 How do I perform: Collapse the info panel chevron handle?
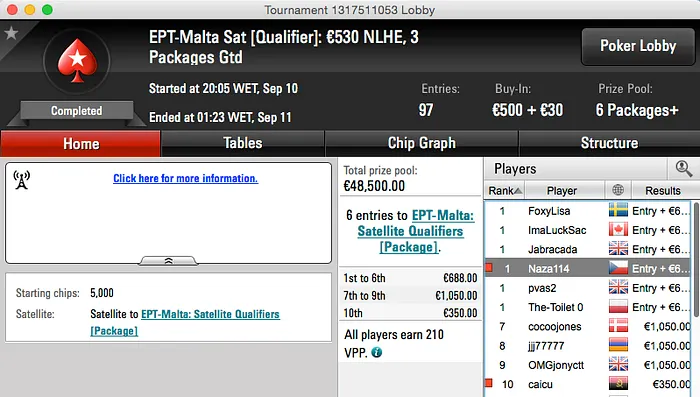coord(168,261)
